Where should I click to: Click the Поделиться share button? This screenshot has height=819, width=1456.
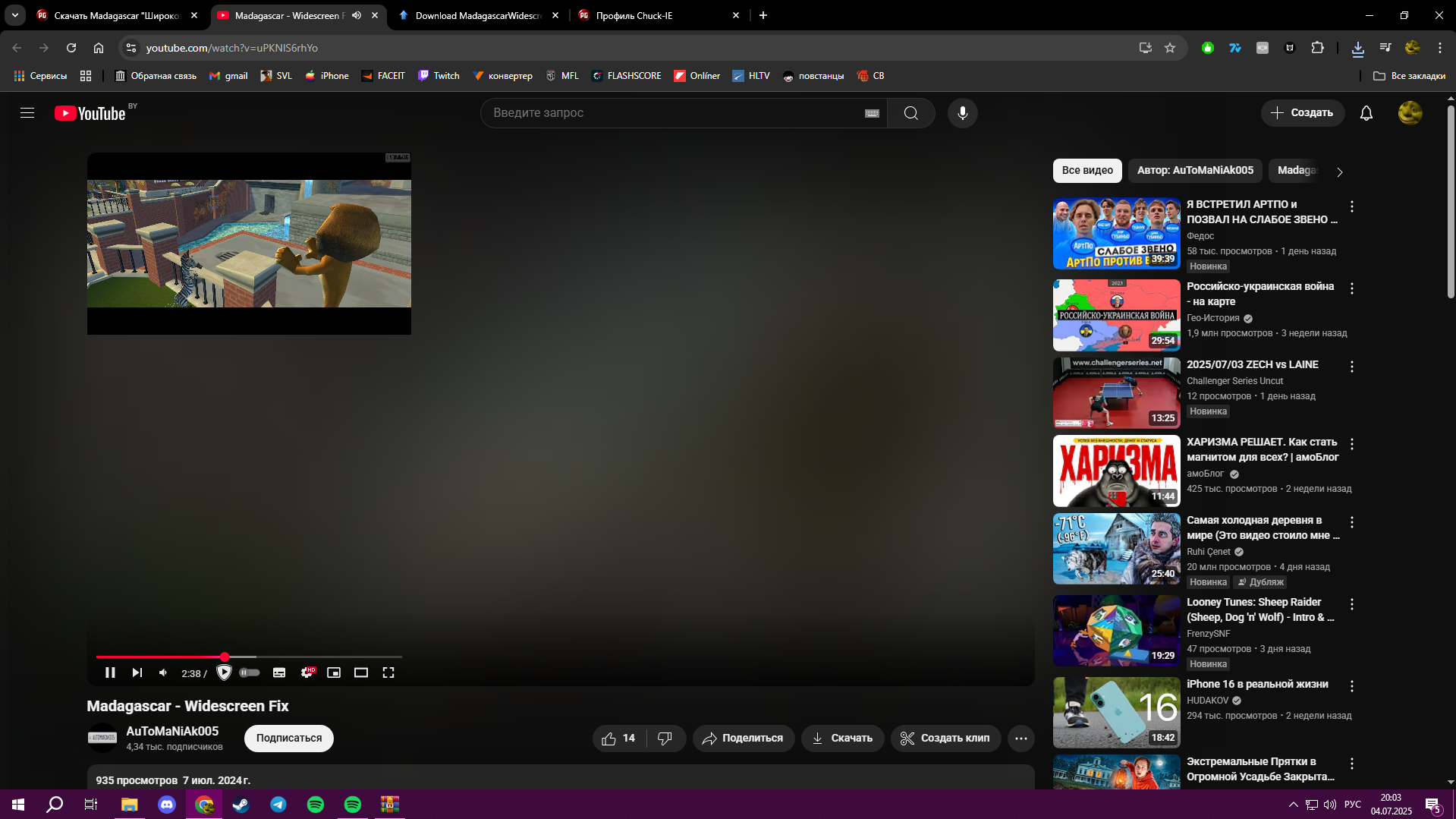coord(744,739)
